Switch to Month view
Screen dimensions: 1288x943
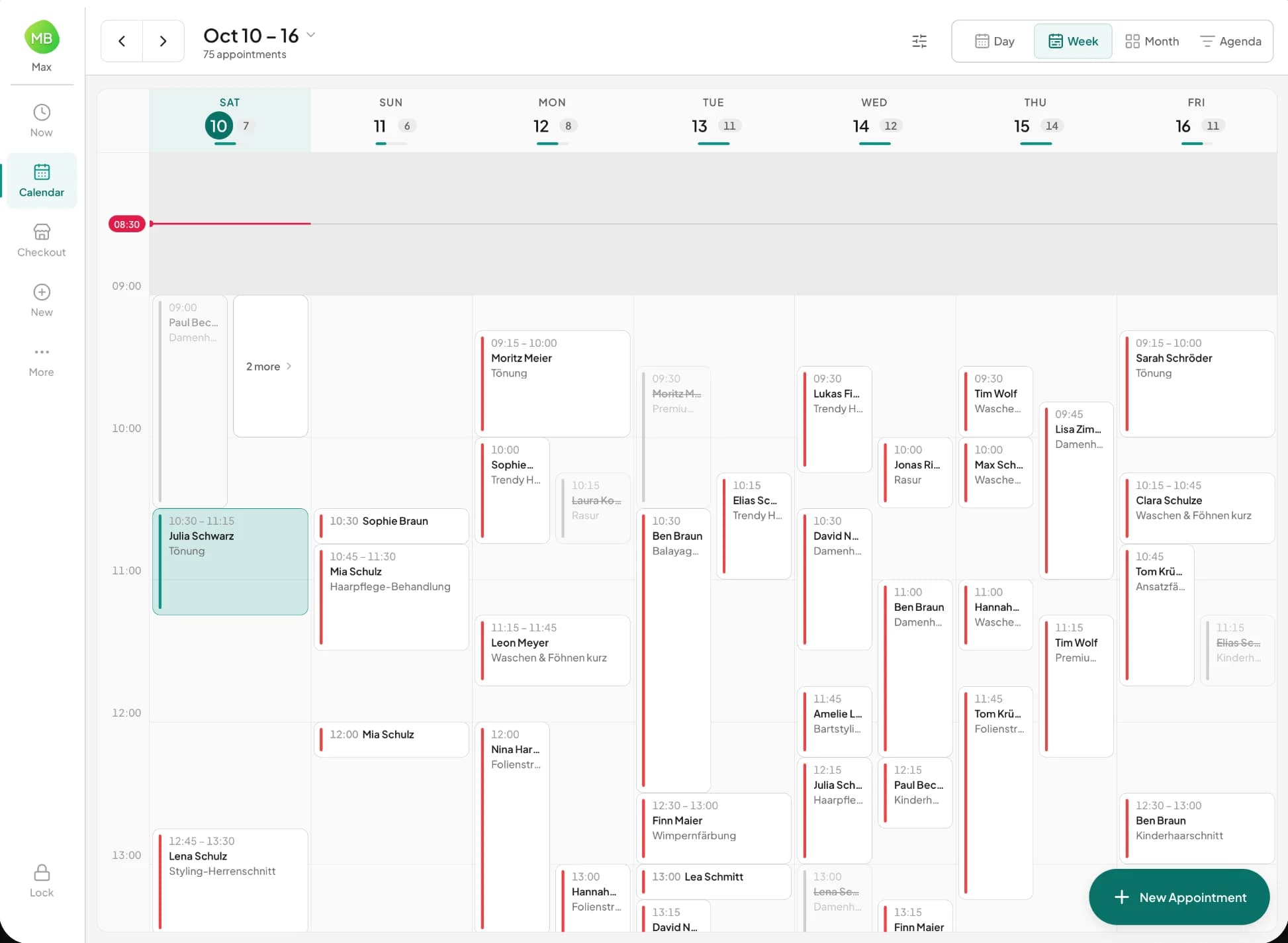click(x=1152, y=41)
